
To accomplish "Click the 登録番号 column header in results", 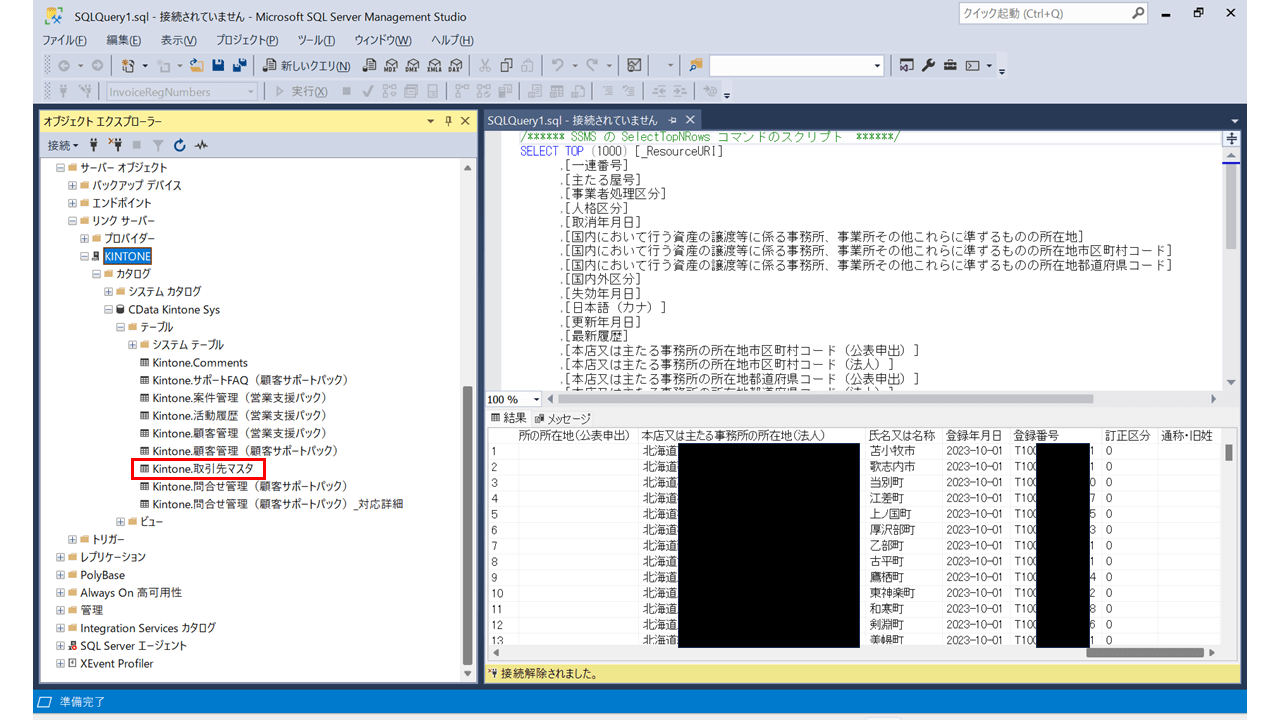I will pos(1035,436).
